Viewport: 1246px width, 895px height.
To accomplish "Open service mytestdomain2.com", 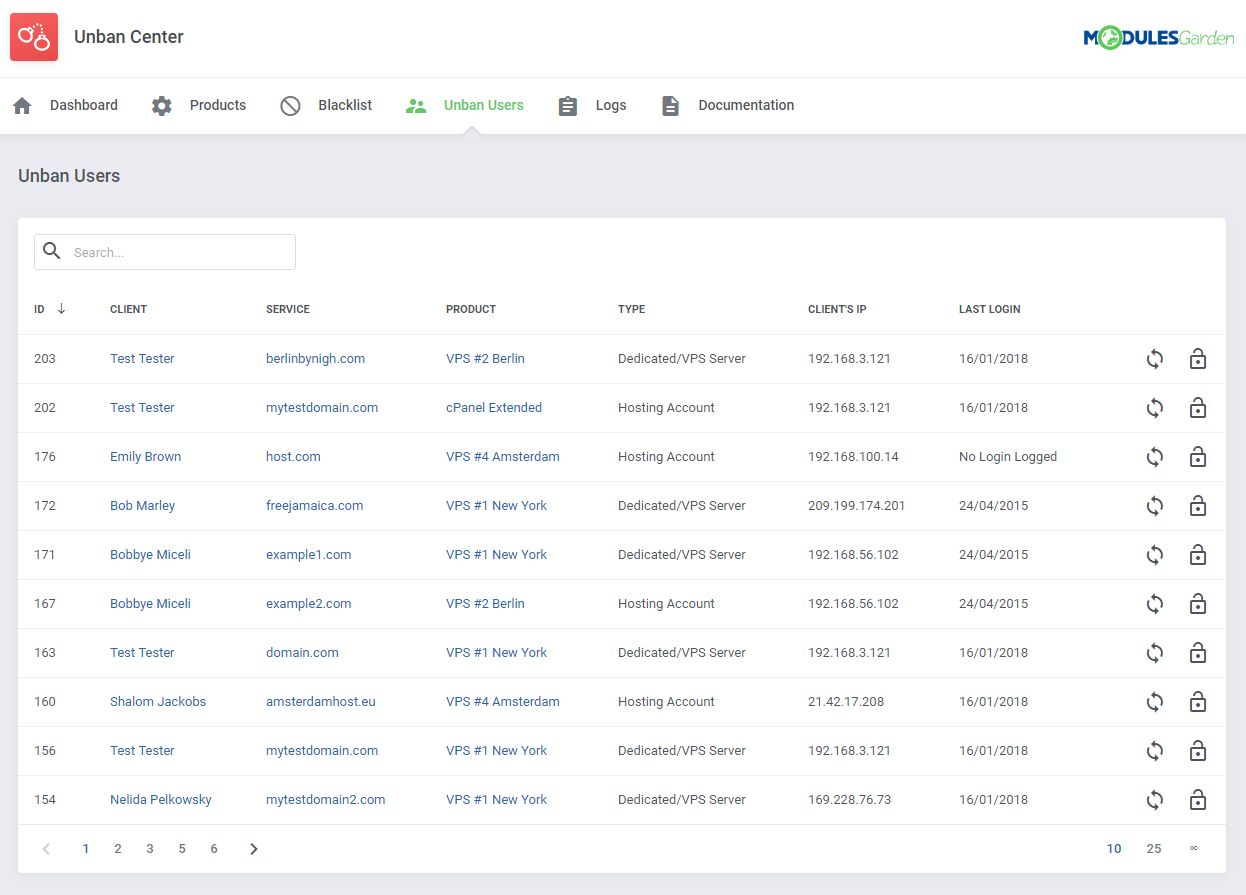I will [326, 800].
